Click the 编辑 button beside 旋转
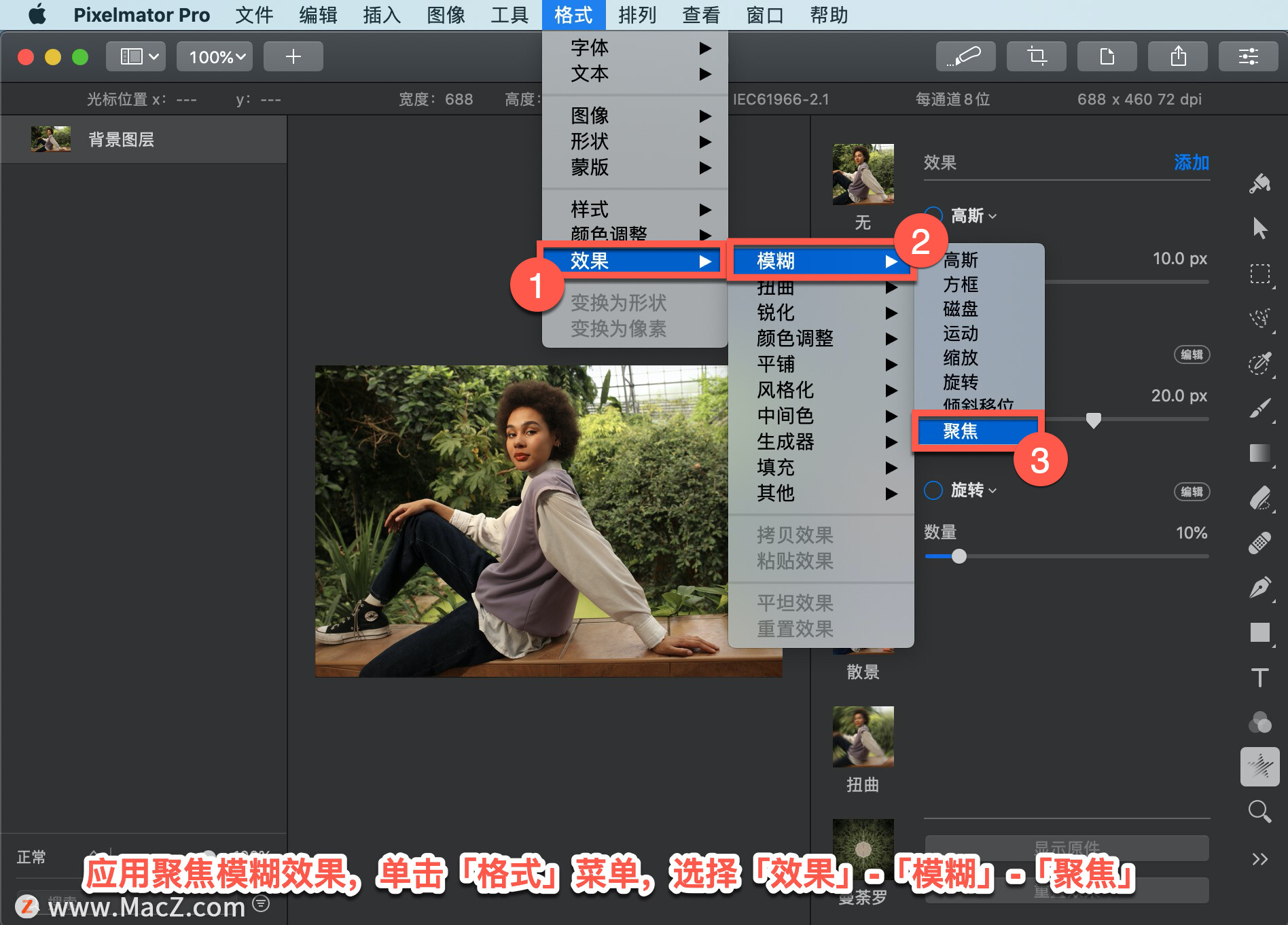Viewport: 1288px width, 925px height. click(x=1192, y=491)
